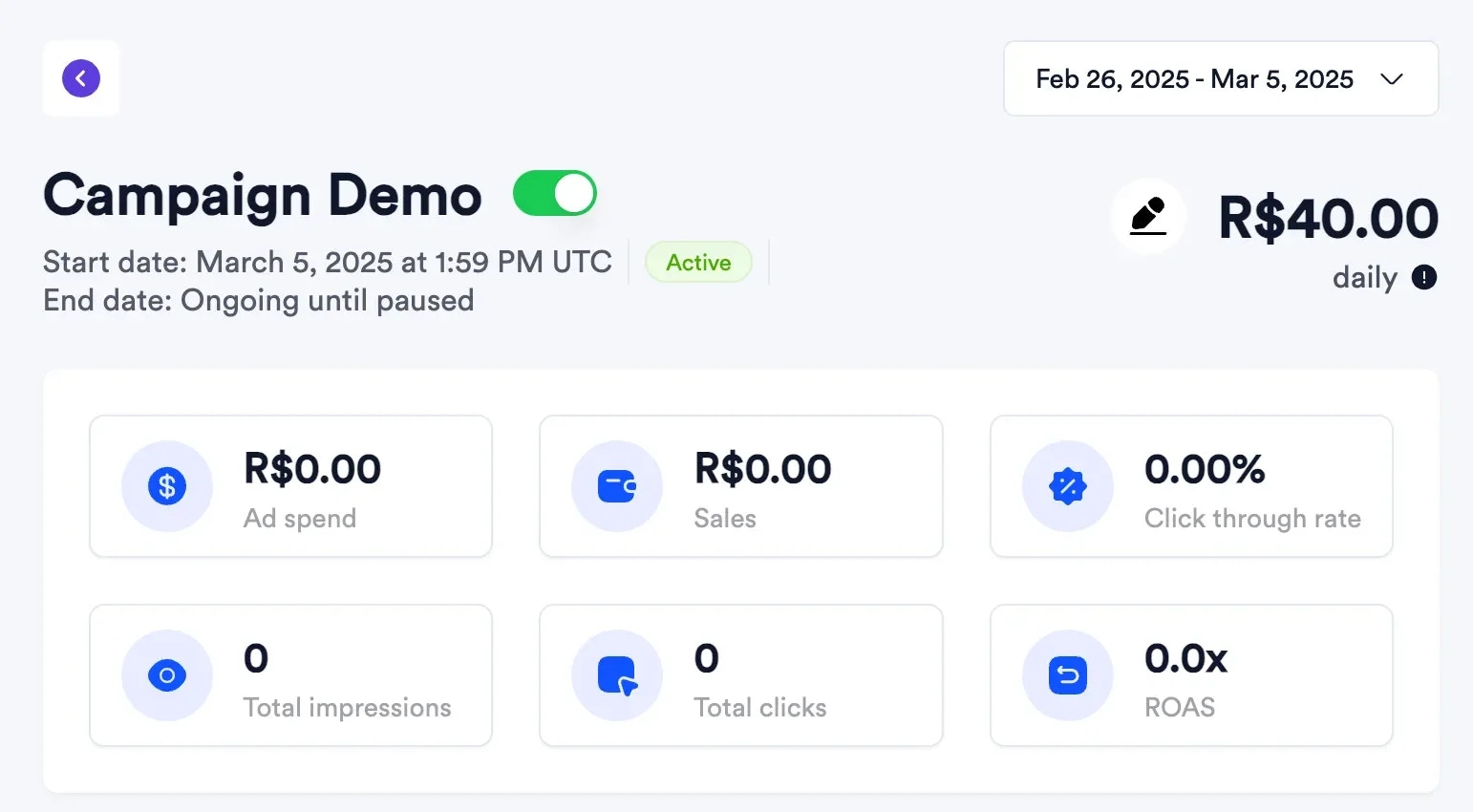Select the Click through rate card
The image size is (1473, 812).
click(1190, 486)
